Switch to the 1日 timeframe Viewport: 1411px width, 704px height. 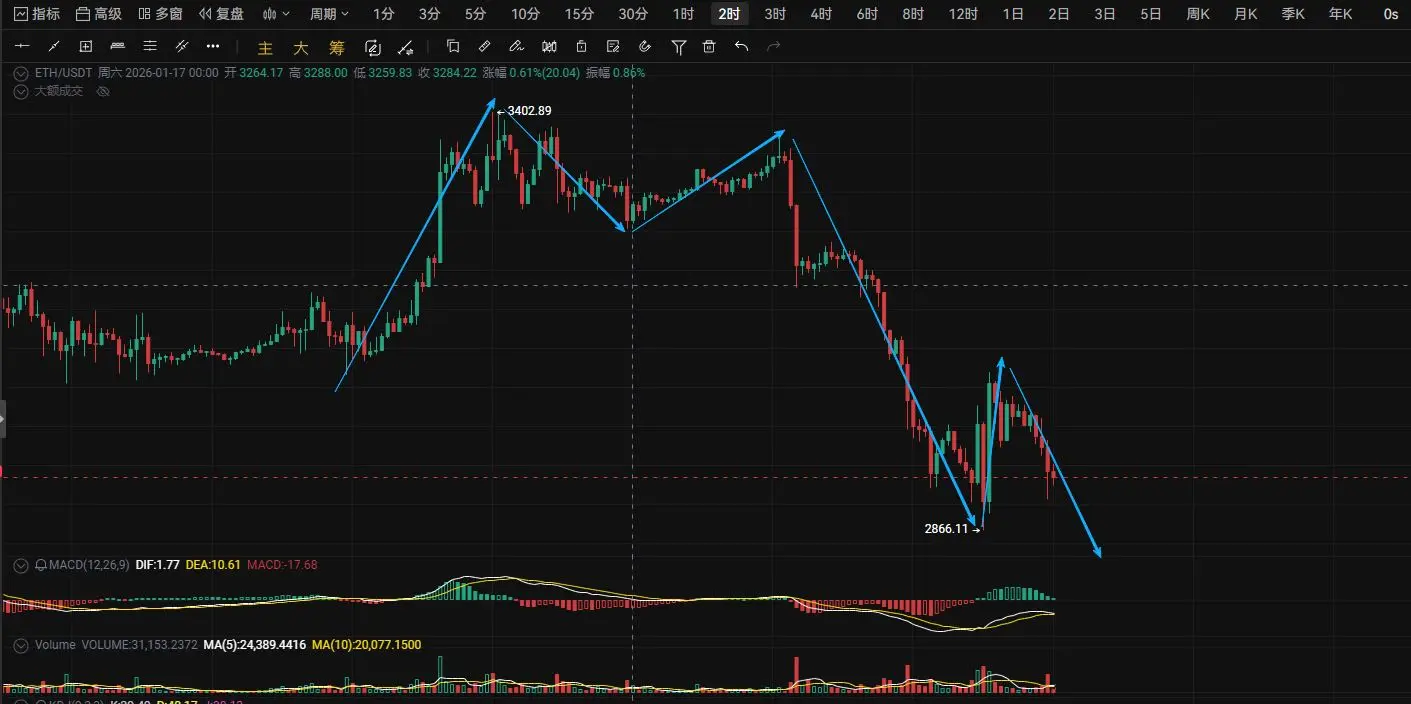pyautogui.click(x=1013, y=14)
